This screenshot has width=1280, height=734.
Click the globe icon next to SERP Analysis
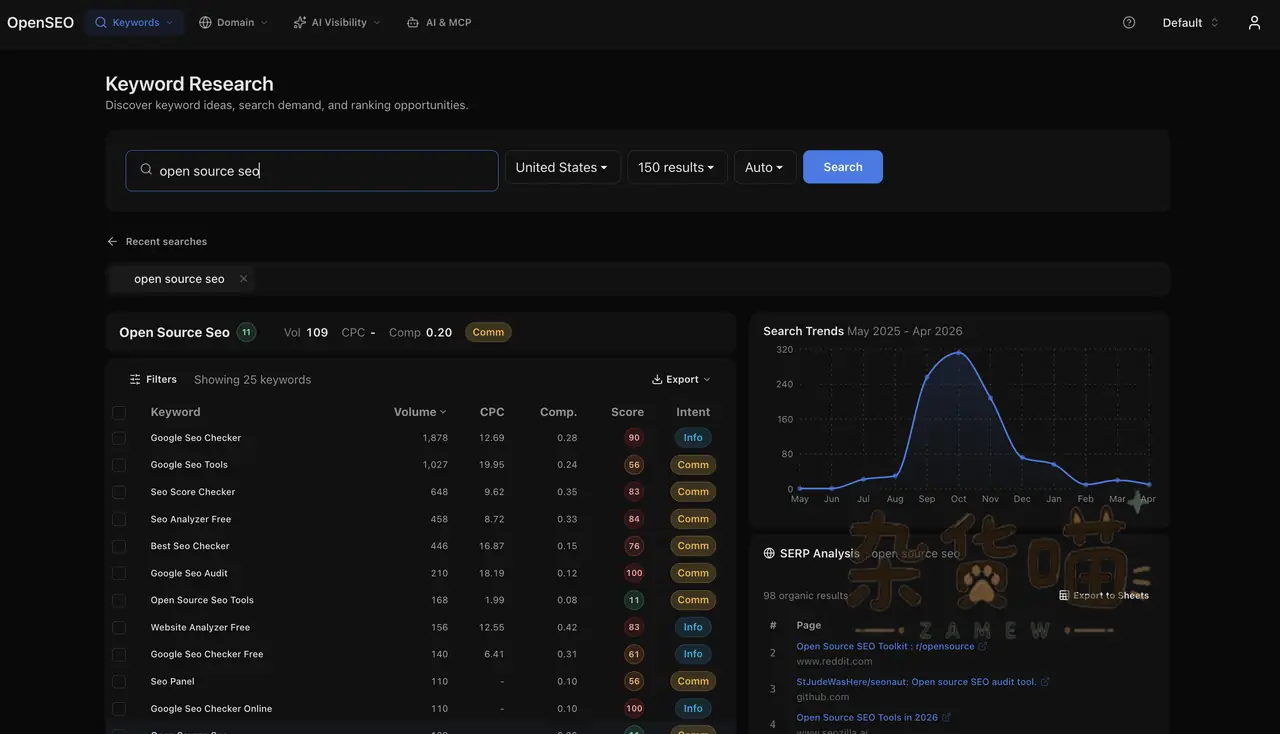click(769, 553)
